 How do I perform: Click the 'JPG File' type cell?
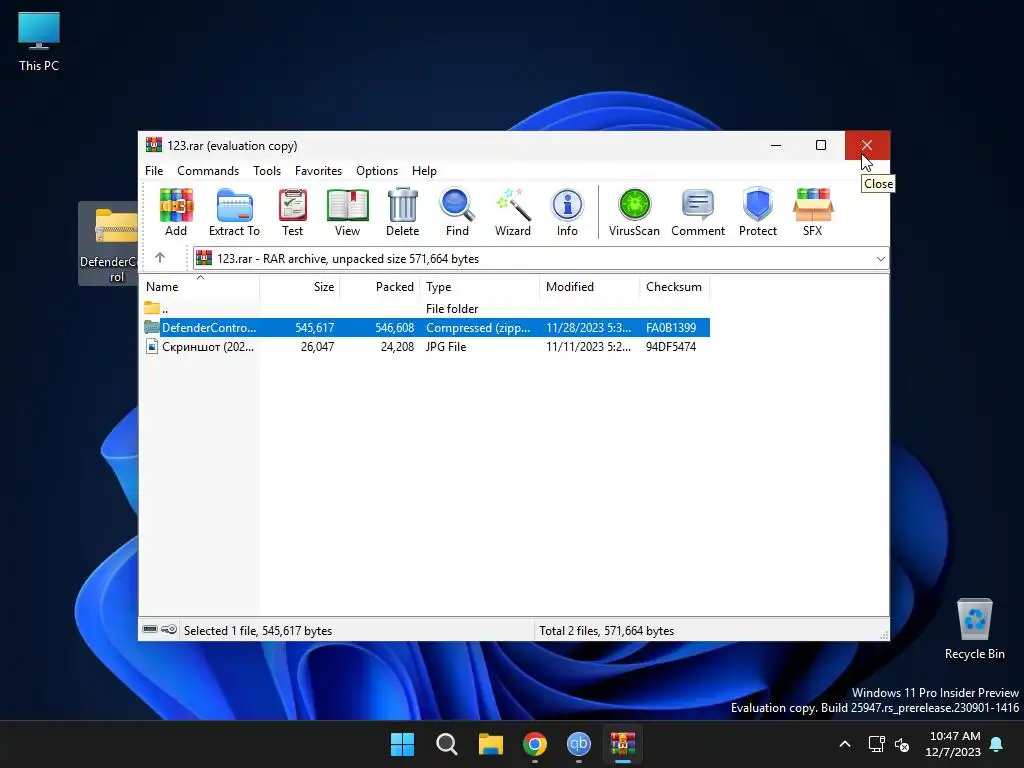coord(446,347)
